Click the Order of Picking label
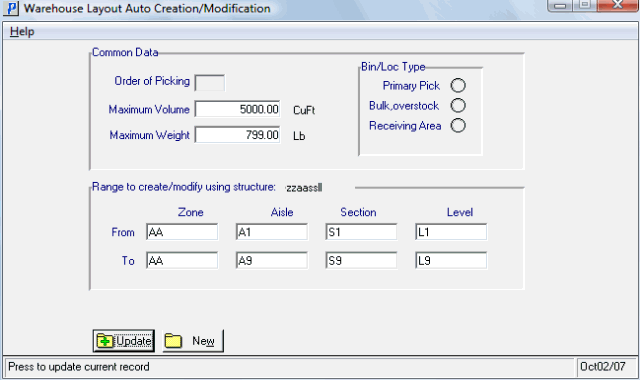640x380 pixels. (152, 81)
